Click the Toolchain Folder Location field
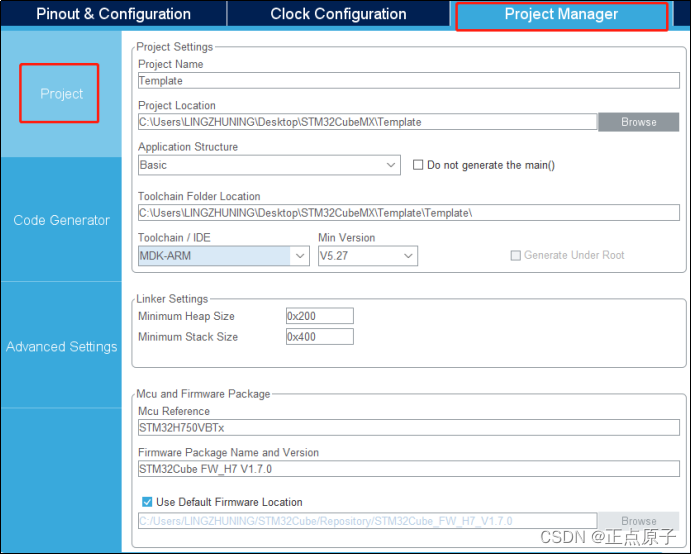692x555 pixels. coord(409,213)
